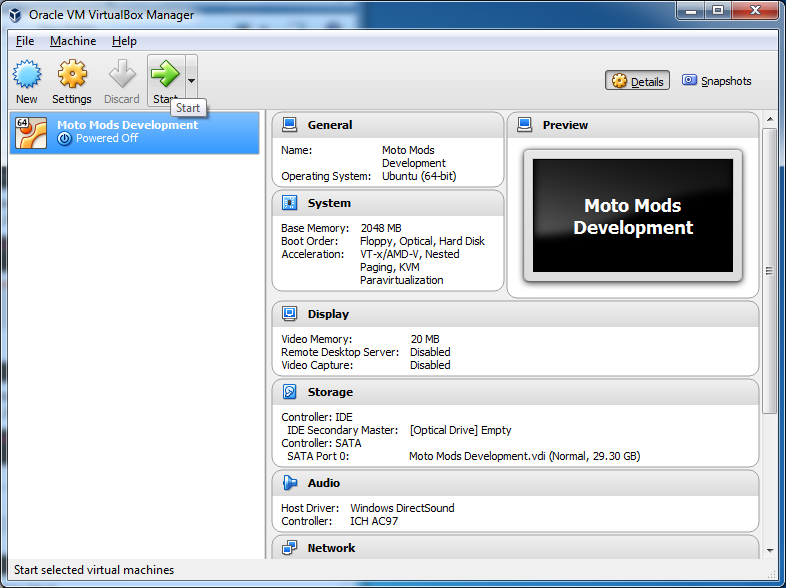Click the Display section icon
The height and width of the screenshot is (588, 786).
[x=289, y=314]
